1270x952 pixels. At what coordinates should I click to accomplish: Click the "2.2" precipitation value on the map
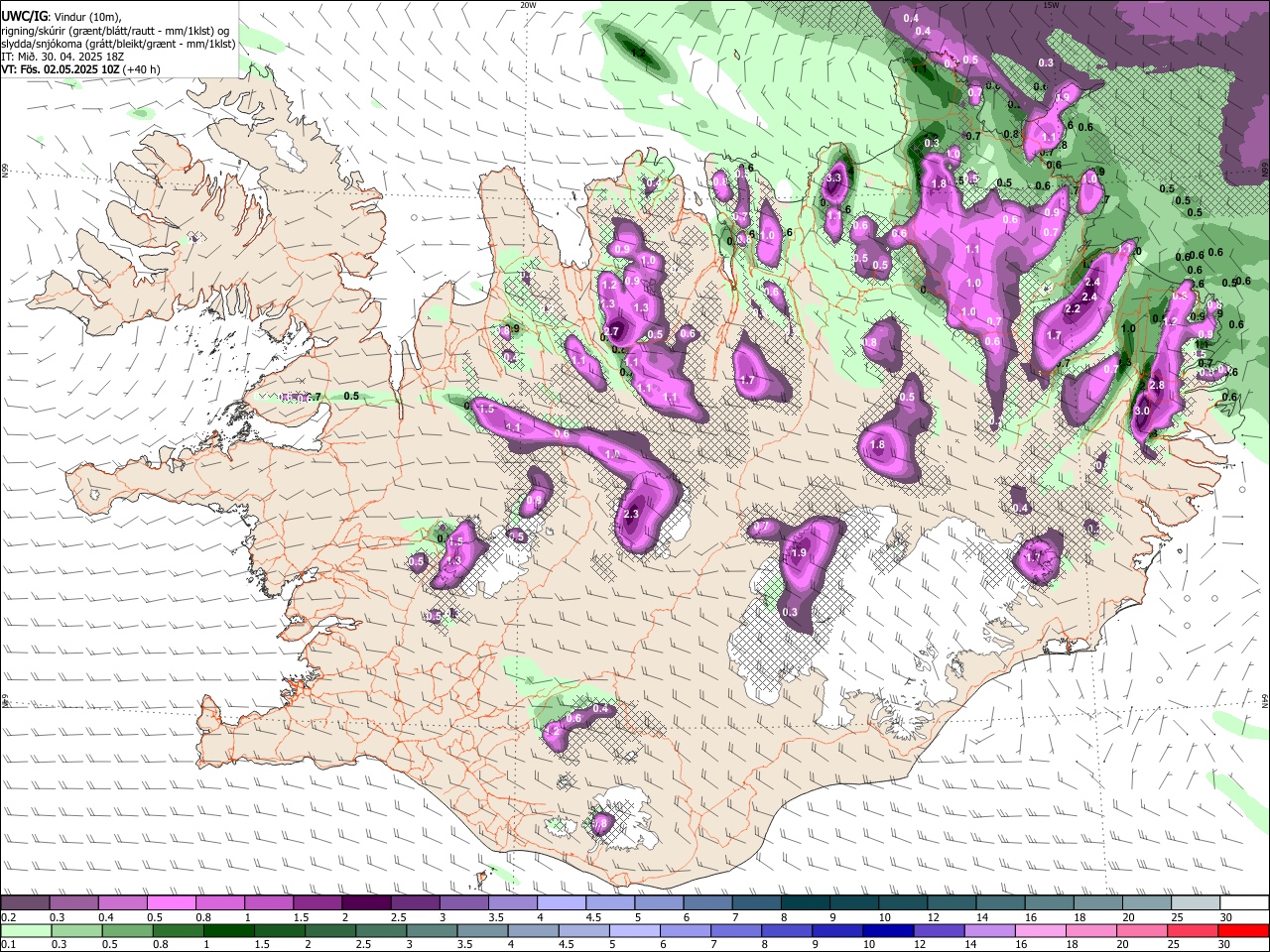(x=1073, y=309)
